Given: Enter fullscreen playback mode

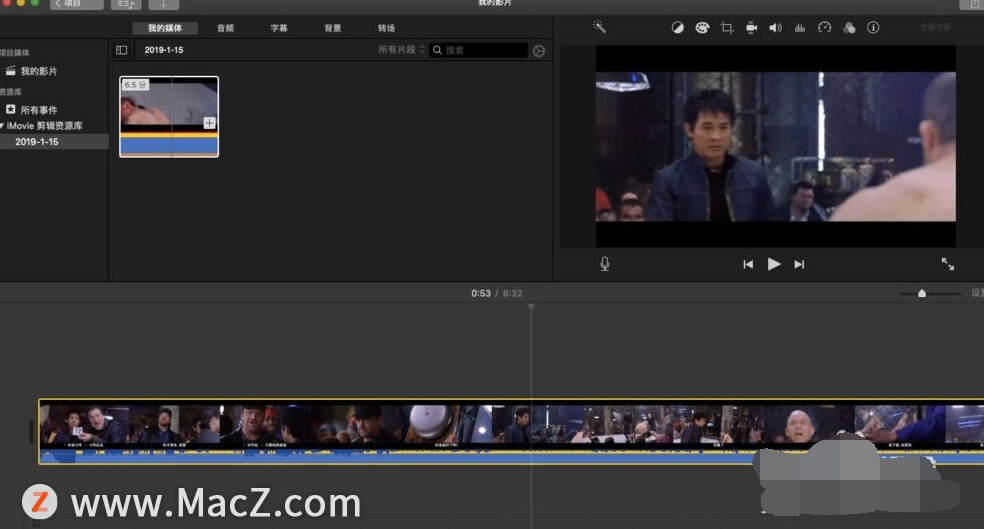Looking at the screenshot, I should click(x=948, y=264).
